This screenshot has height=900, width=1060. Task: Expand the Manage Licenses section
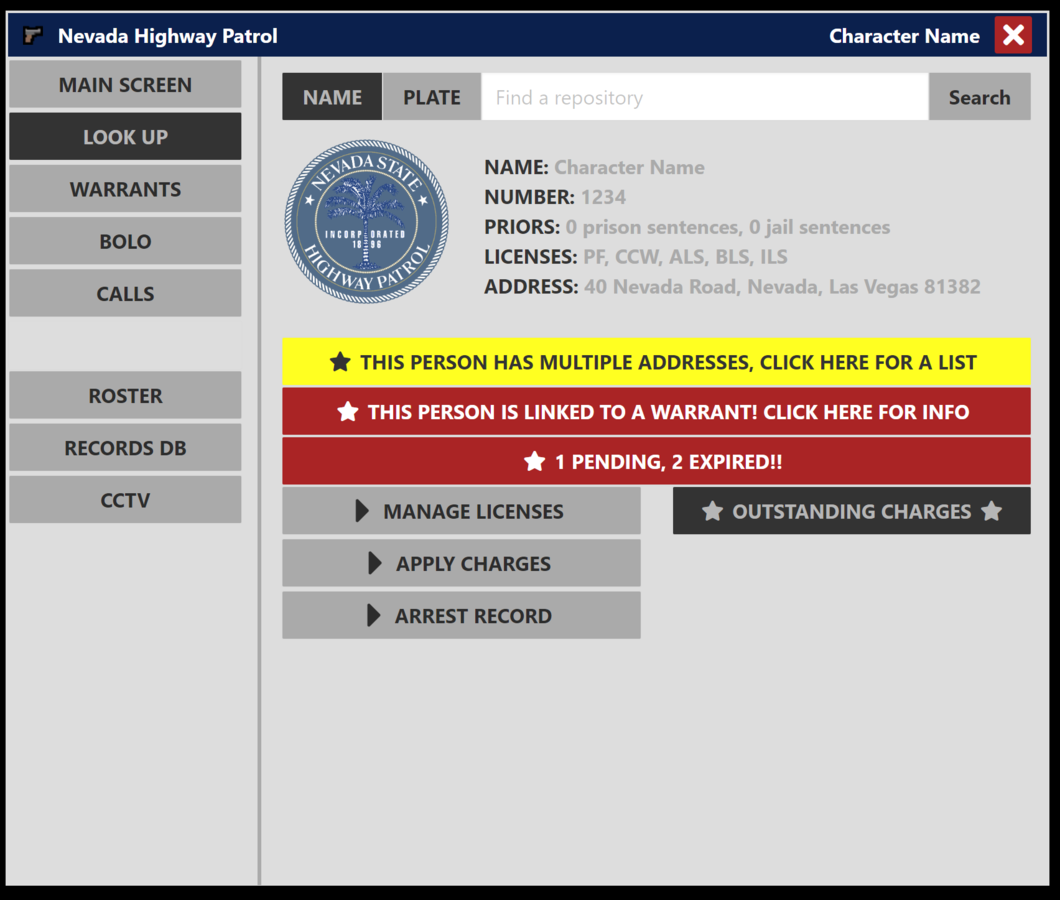pyautogui.click(x=461, y=511)
